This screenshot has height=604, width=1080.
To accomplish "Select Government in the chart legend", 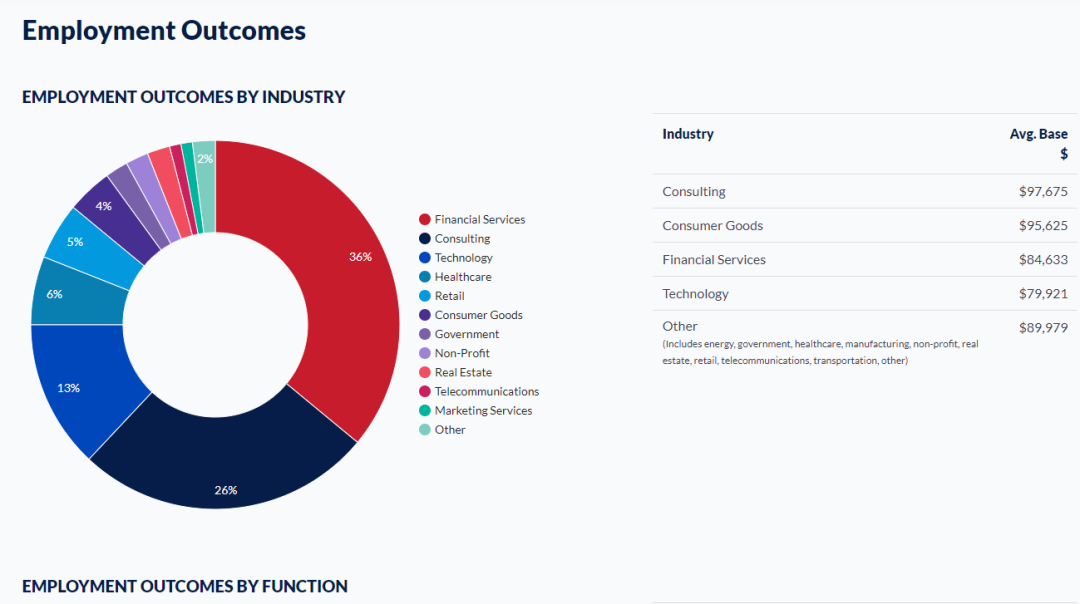I will [x=466, y=334].
